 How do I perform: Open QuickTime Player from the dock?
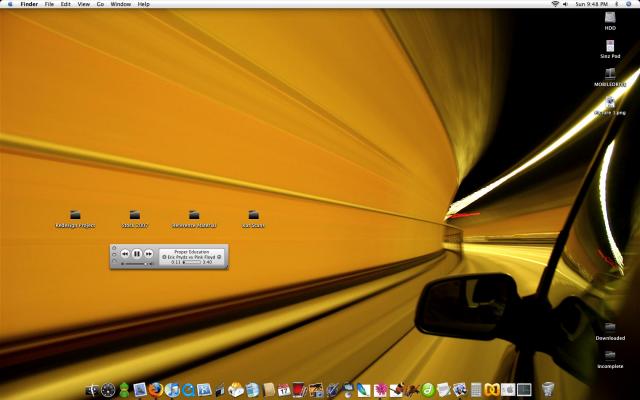click(188, 390)
